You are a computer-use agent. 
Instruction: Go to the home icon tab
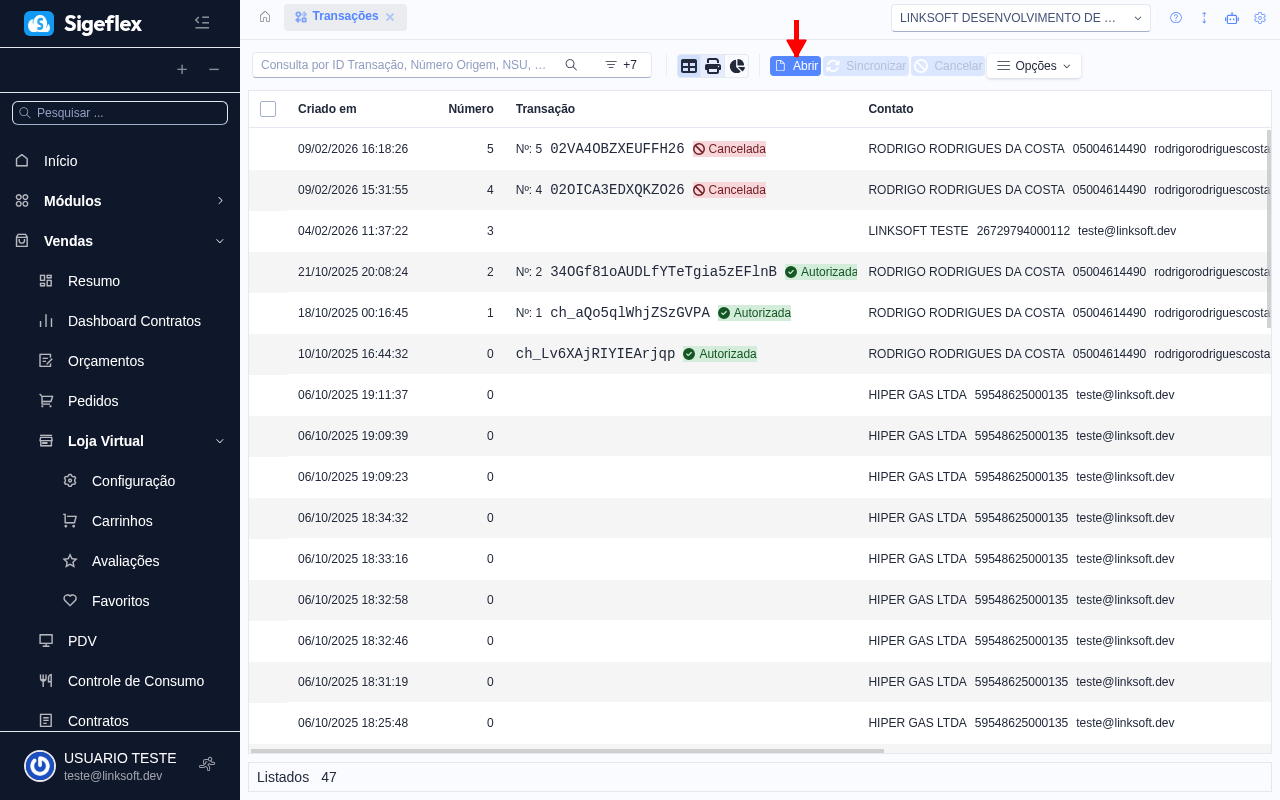pyautogui.click(x=265, y=17)
